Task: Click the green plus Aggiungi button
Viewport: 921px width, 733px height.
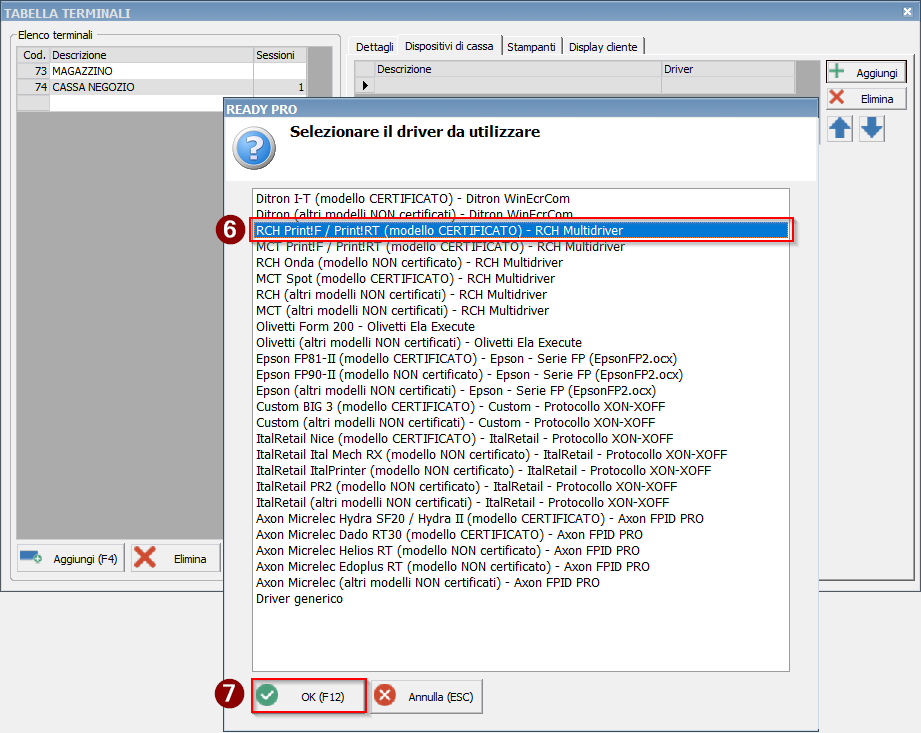Action: pyautogui.click(x=866, y=73)
